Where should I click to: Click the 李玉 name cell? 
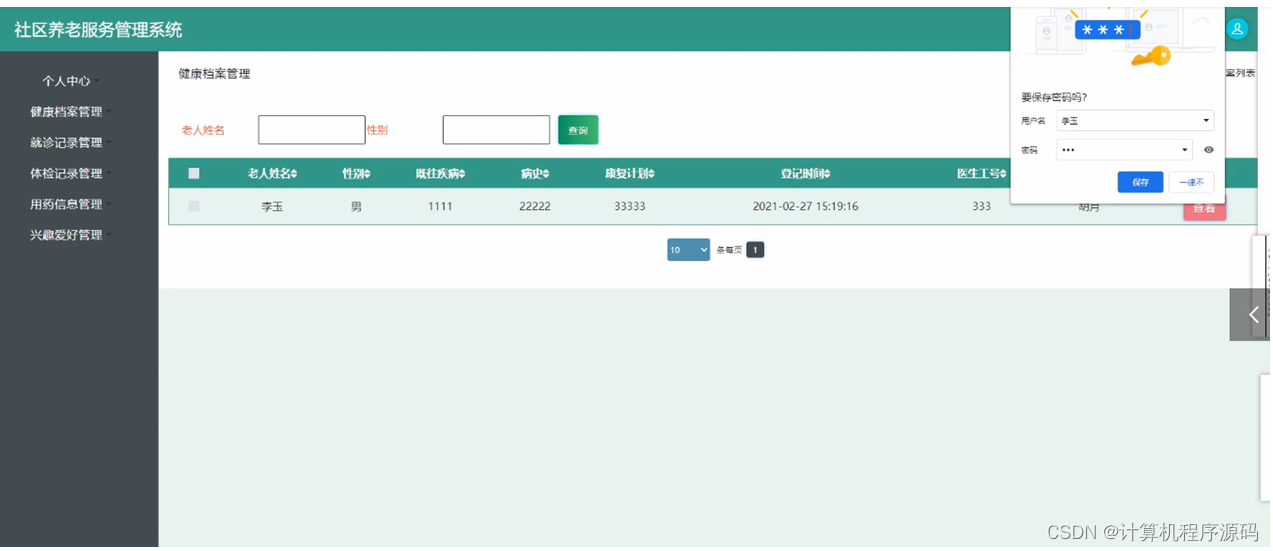(272, 207)
